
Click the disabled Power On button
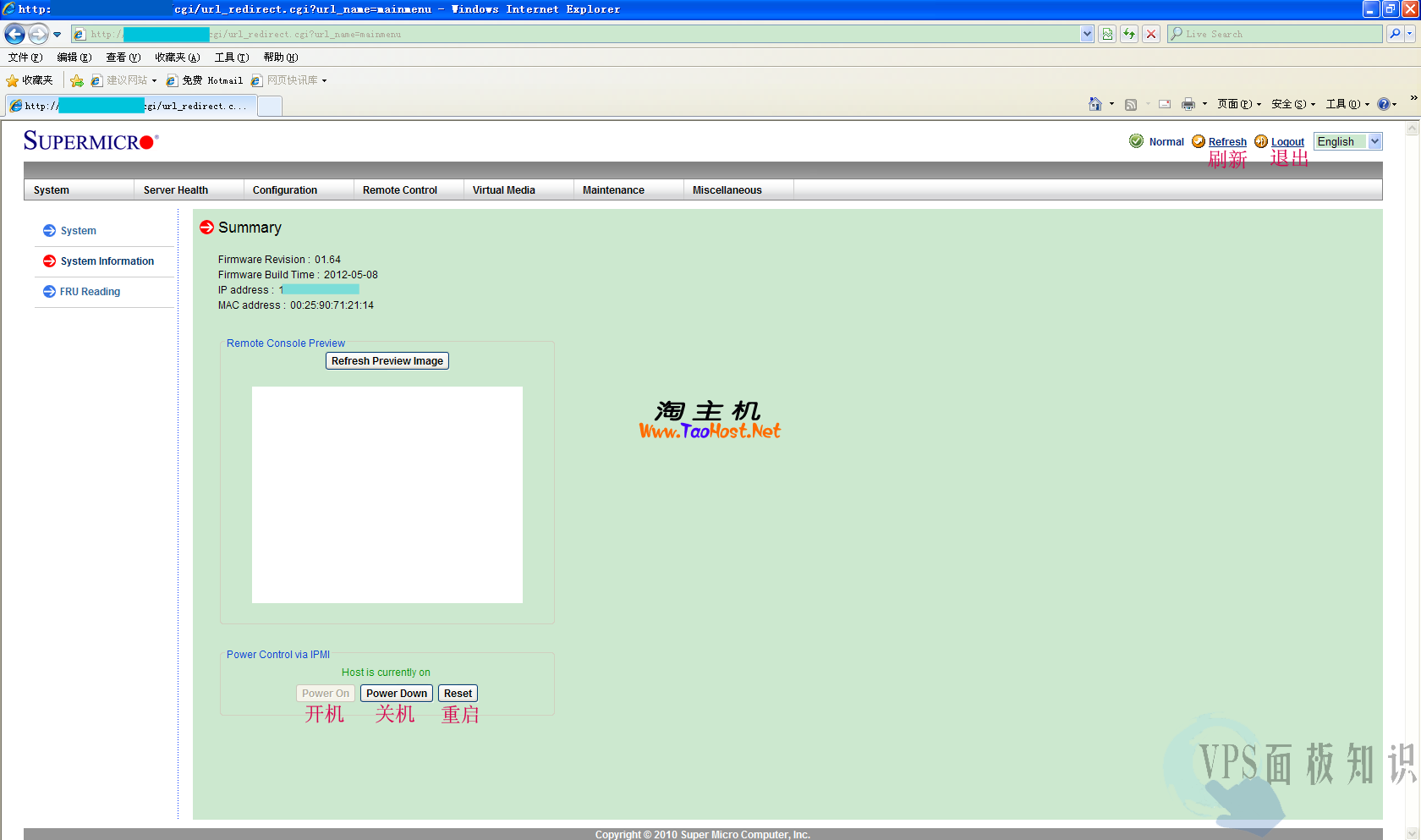[x=326, y=694]
